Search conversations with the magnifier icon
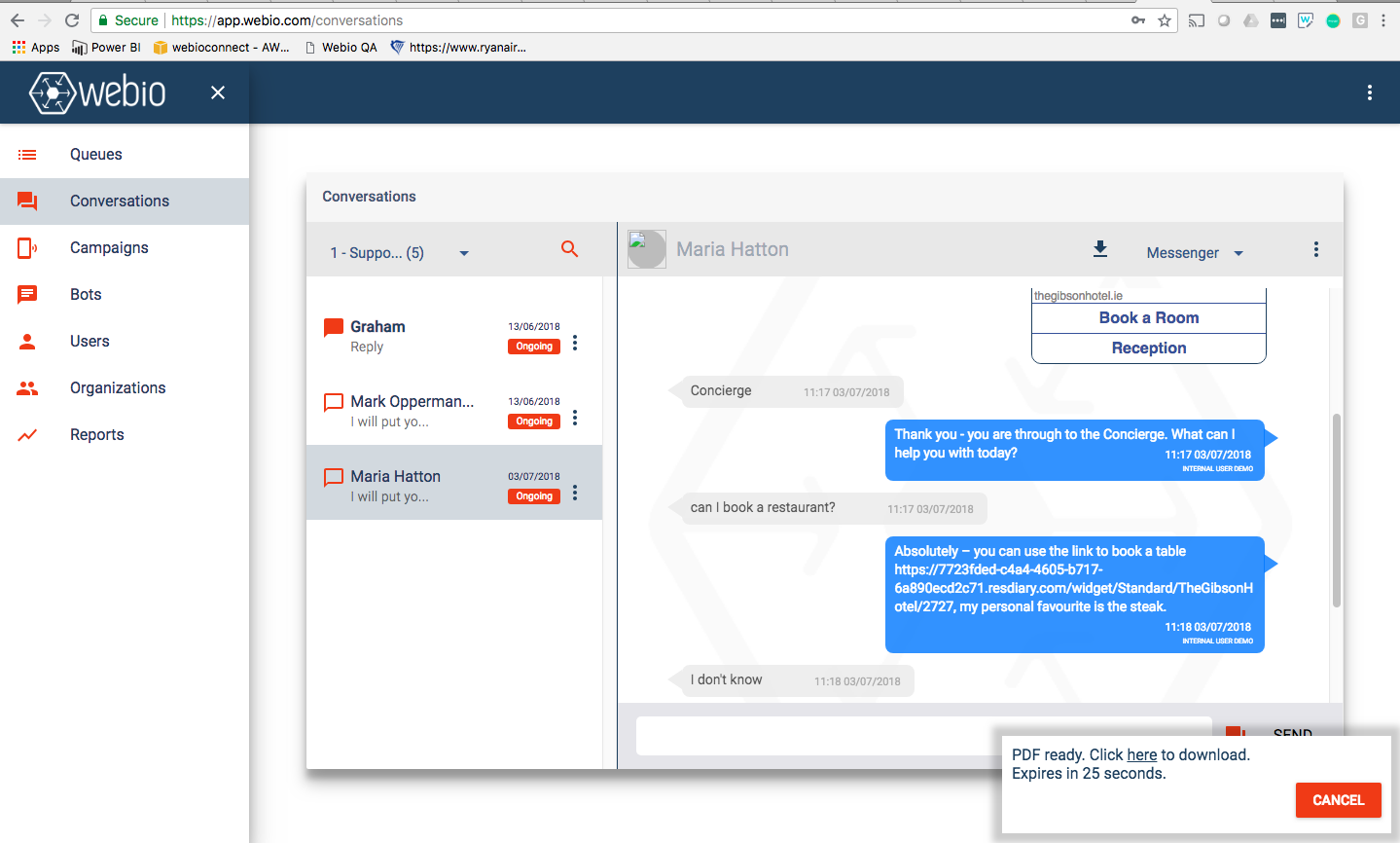Image resolution: width=1400 pixels, height=843 pixels. (x=570, y=249)
